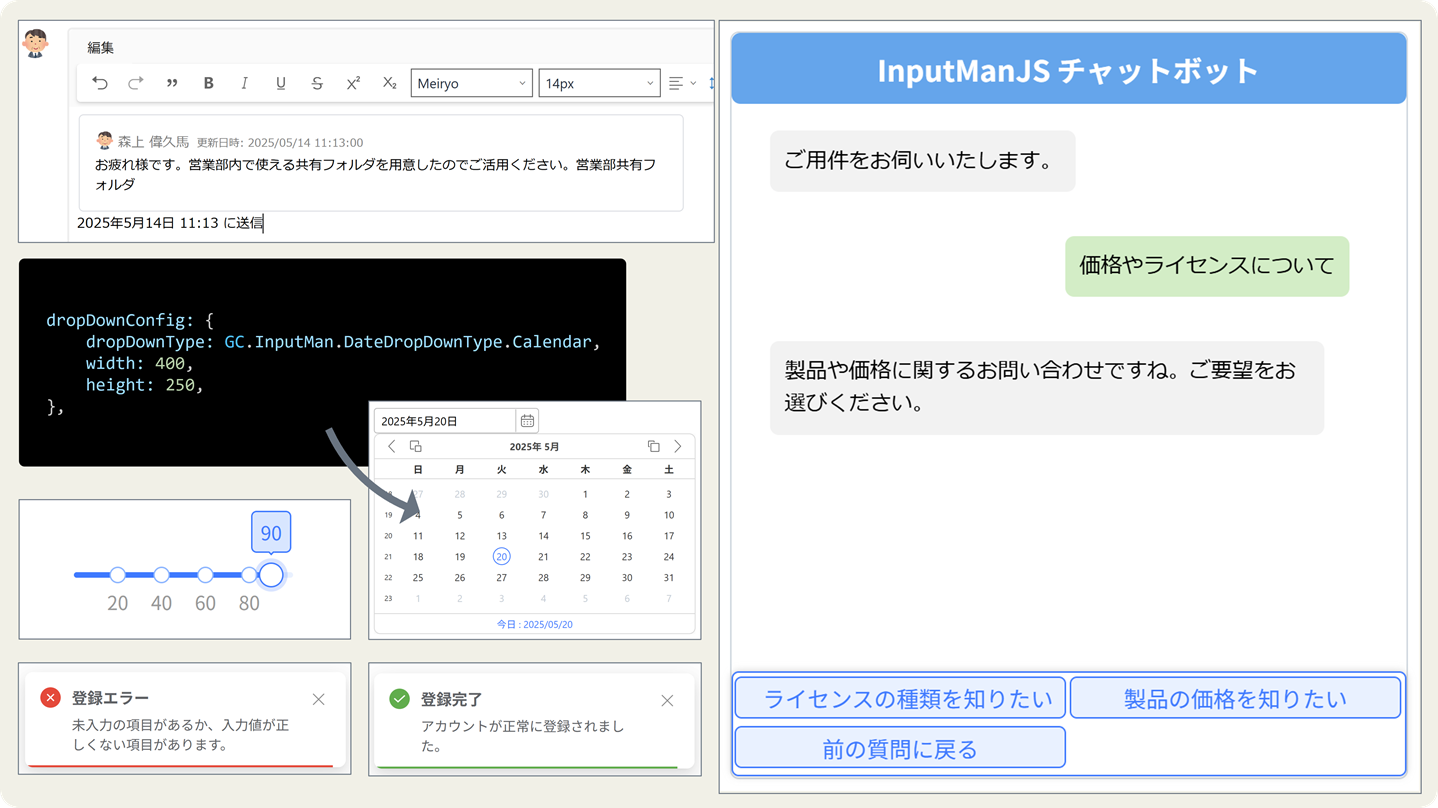Click the text line '2025年5月14日 11:13 に送信'
This screenshot has height=808, width=1438.
click(x=170, y=223)
